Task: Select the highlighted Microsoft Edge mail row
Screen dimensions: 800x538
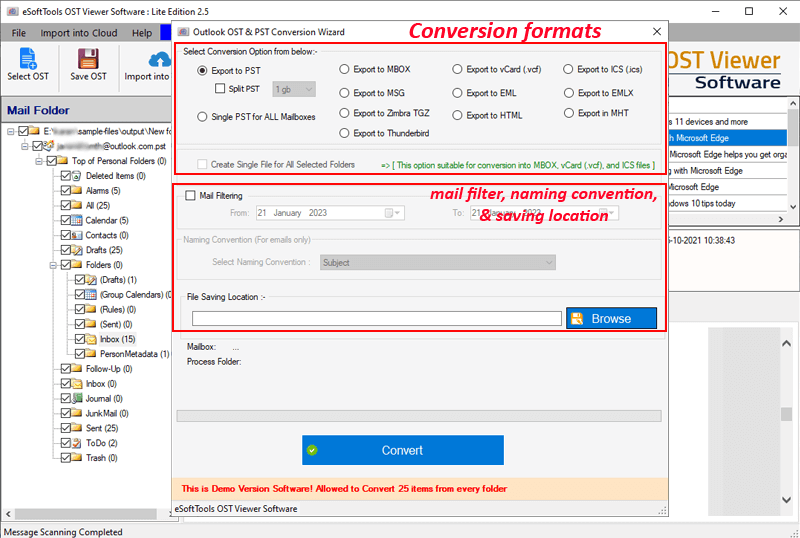Action: [727, 138]
